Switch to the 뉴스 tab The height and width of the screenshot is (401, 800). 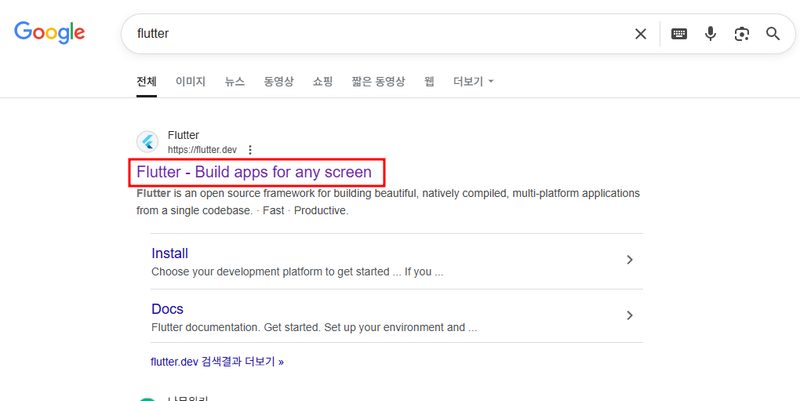234,81
